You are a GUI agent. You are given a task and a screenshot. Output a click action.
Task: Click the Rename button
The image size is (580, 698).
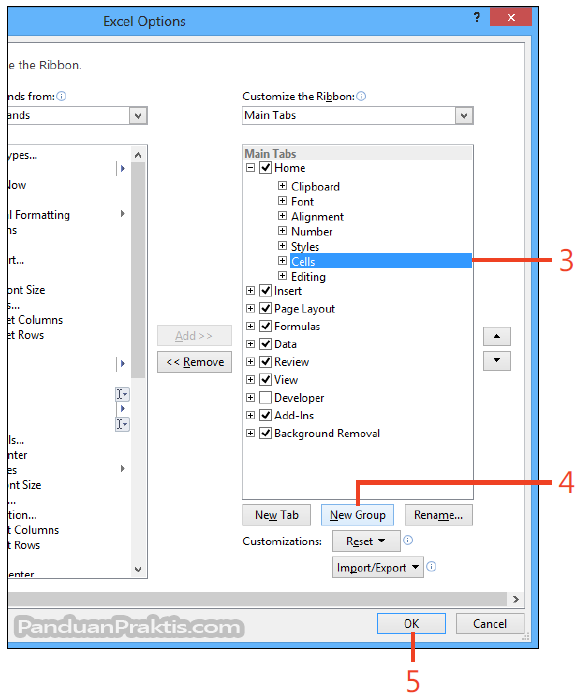point(438,515)
